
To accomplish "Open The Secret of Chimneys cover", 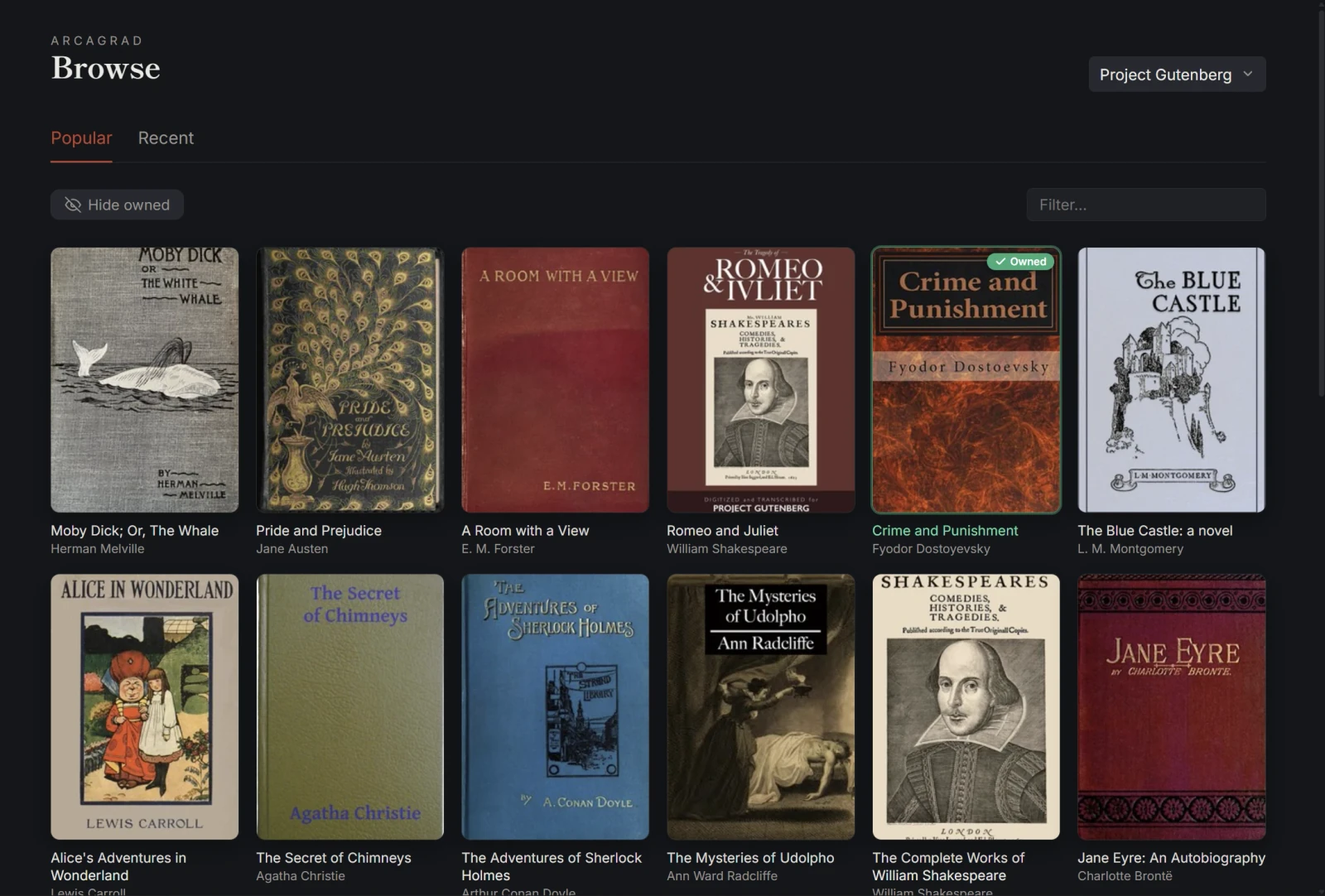I will 349,707.
